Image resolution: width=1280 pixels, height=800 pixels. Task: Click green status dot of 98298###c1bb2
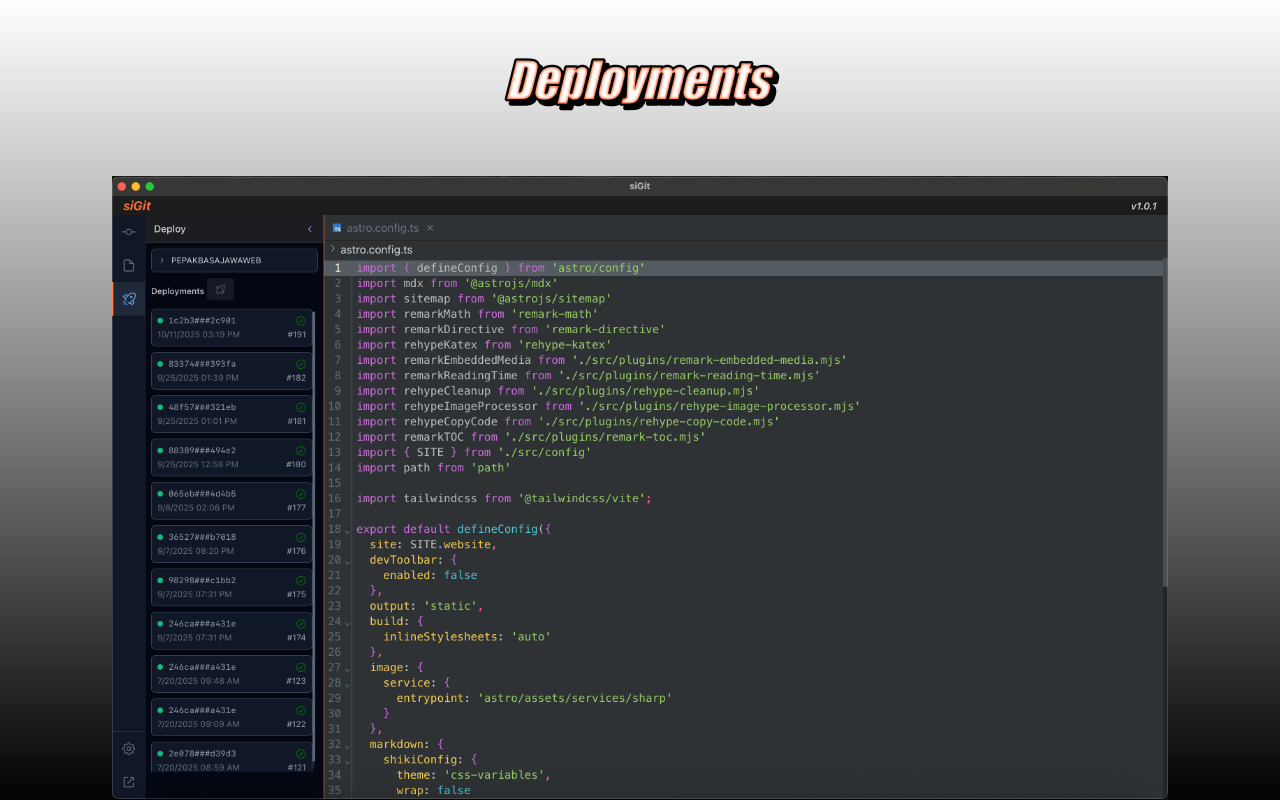tap(160, 580)
